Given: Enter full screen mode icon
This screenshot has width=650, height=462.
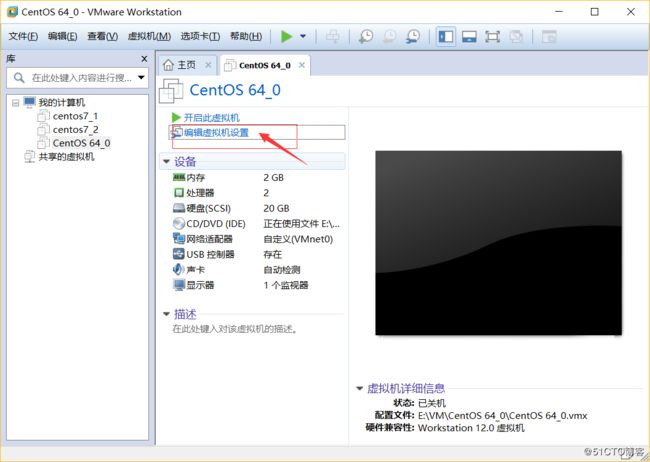Looking at the screenshot, I should click(x=492, y=36).
